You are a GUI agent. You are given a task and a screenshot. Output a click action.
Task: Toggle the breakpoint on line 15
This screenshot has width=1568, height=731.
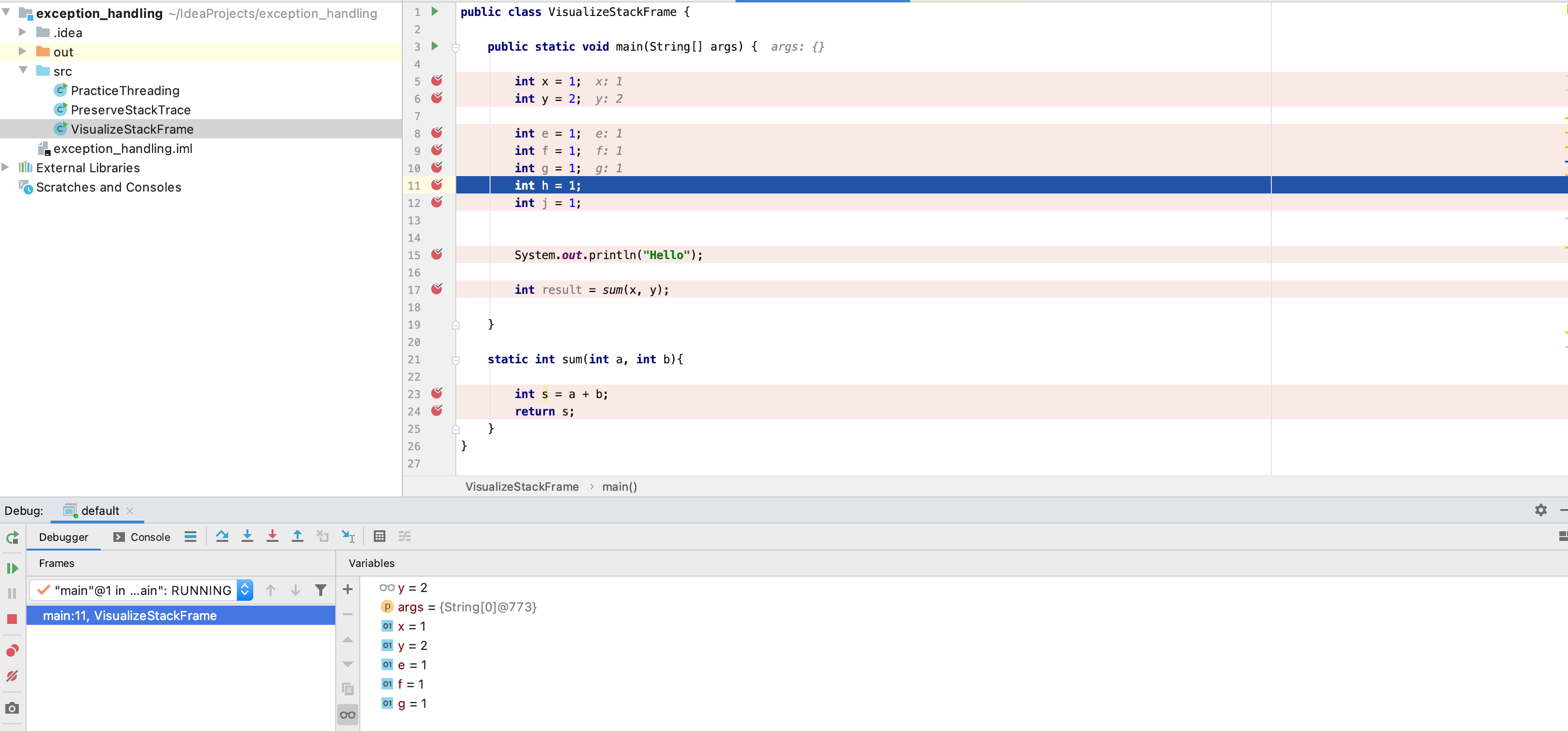[x=437, y=254]
